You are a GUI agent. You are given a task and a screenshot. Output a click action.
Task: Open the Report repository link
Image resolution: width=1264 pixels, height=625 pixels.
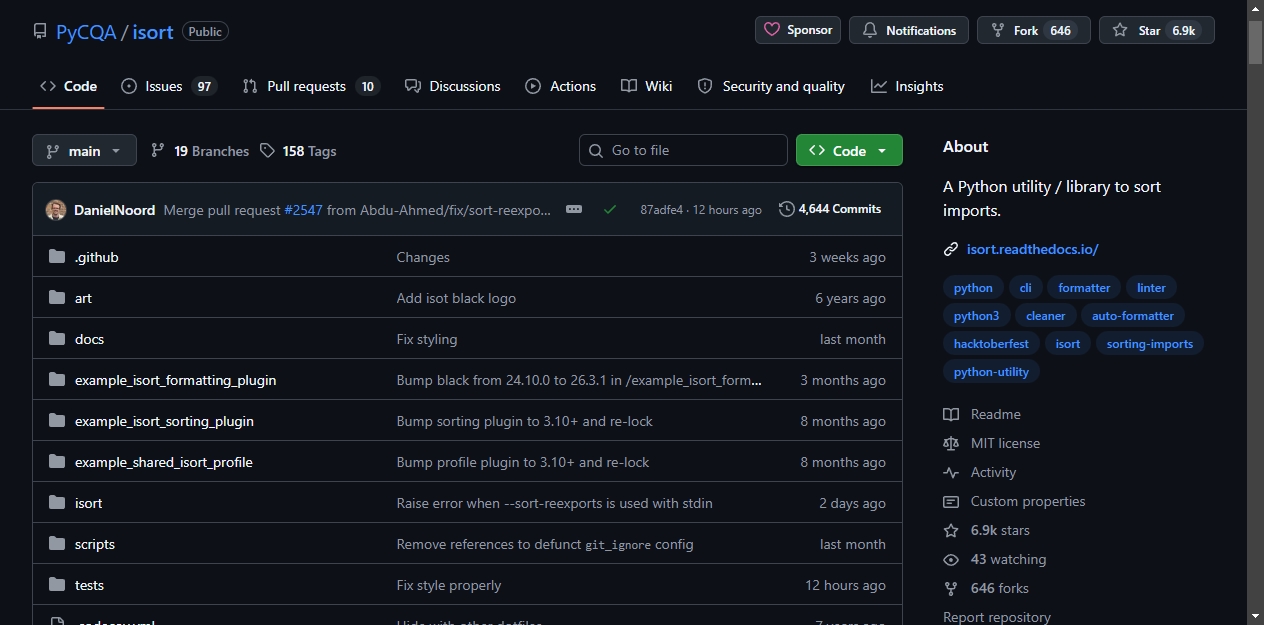coord(997,617)
